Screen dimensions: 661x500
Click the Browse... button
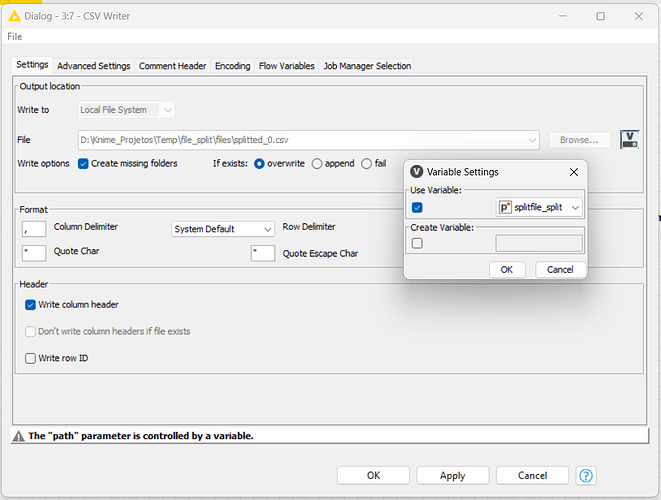click(580, 140)
